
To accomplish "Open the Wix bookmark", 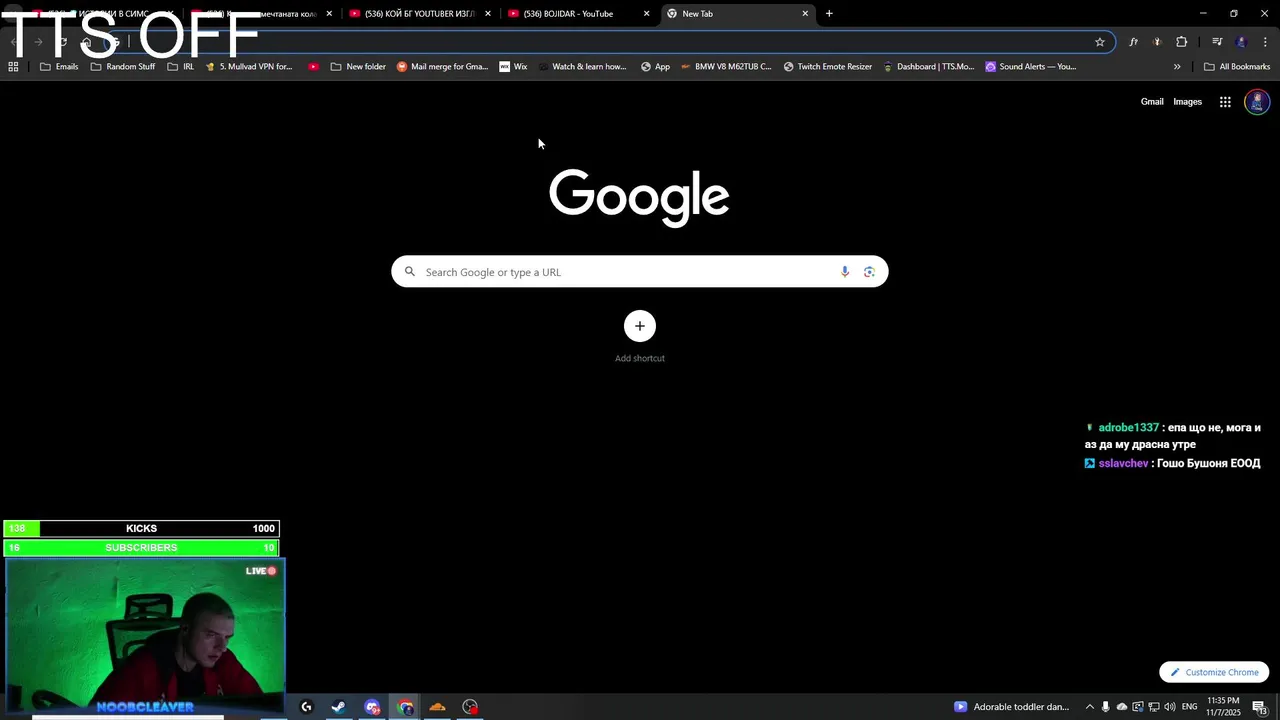I will [x=513, y=67].
